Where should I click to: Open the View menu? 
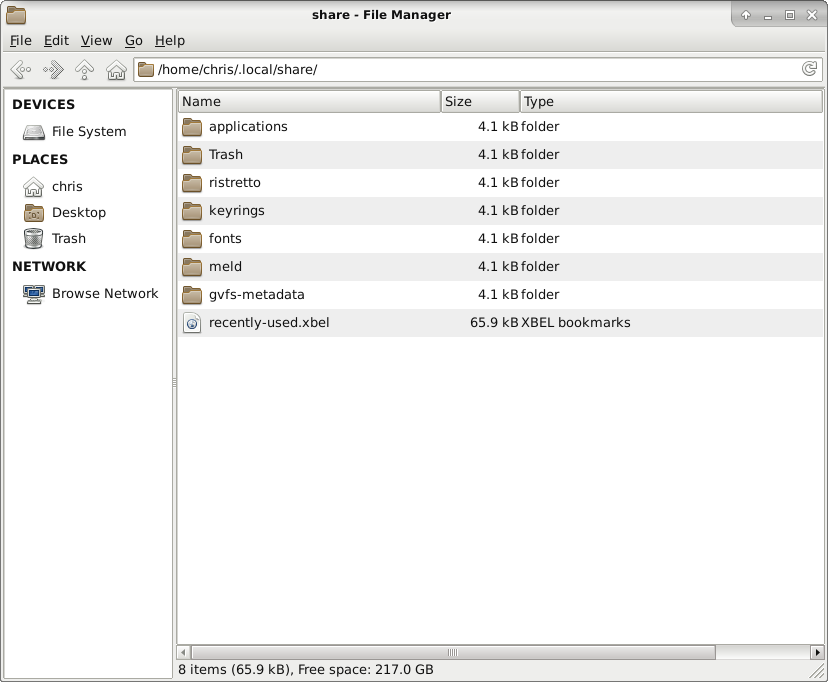pyautogui.click(x=96, y=41)
